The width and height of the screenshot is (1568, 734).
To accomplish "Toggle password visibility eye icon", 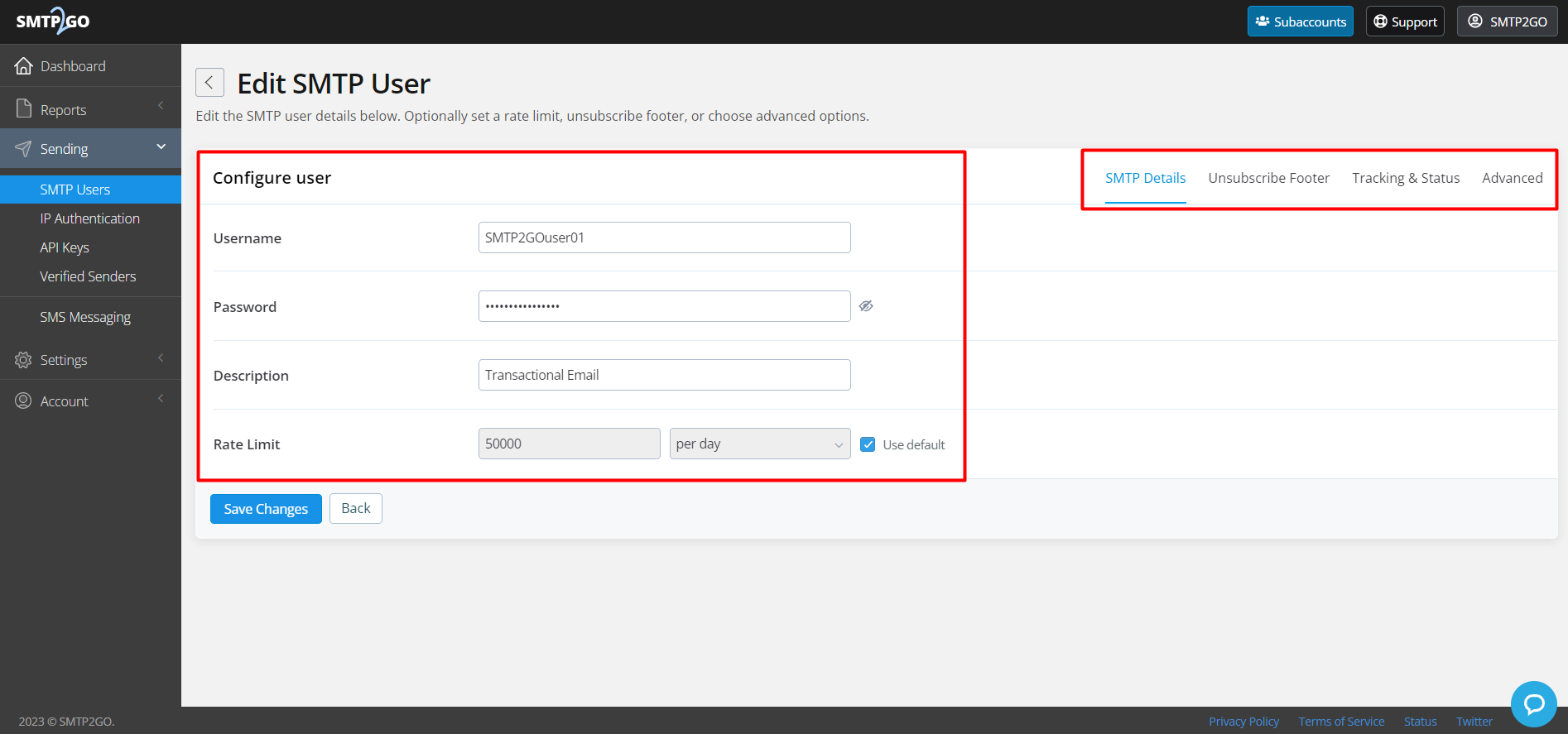I will [x=866, y=306].
